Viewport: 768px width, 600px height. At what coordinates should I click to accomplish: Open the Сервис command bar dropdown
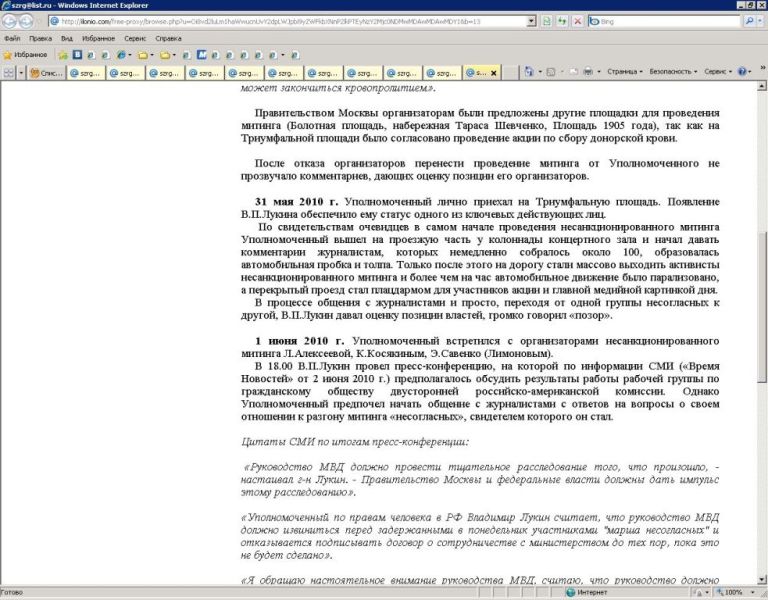[x=718, y=72]
